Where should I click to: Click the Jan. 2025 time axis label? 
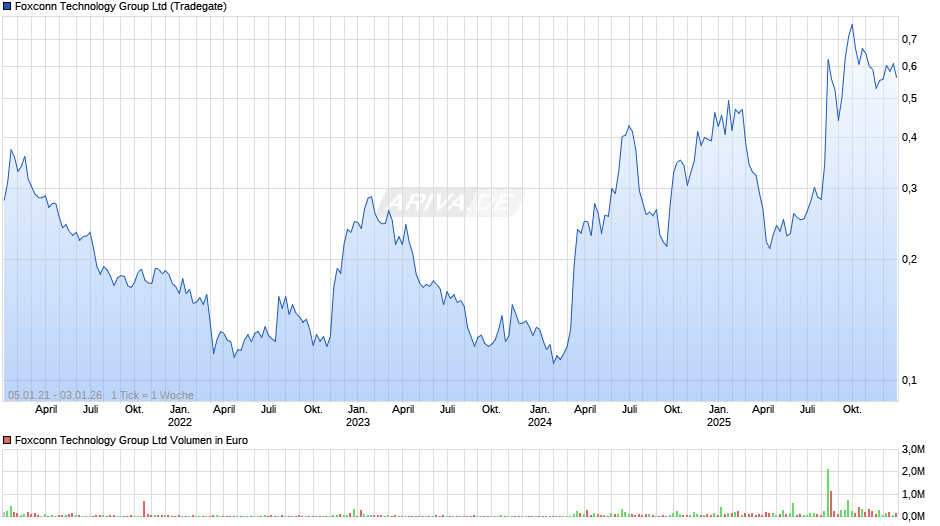tap(719, 416)
